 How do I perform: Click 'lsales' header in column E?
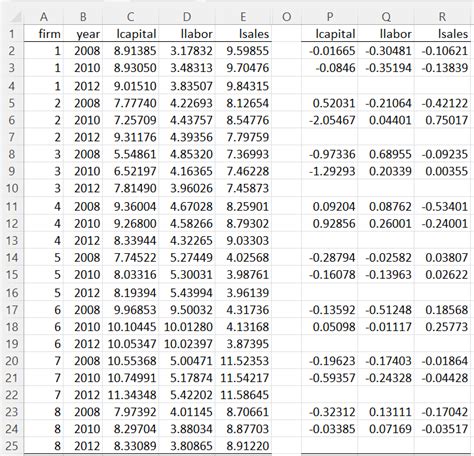(x=243, y=34)
